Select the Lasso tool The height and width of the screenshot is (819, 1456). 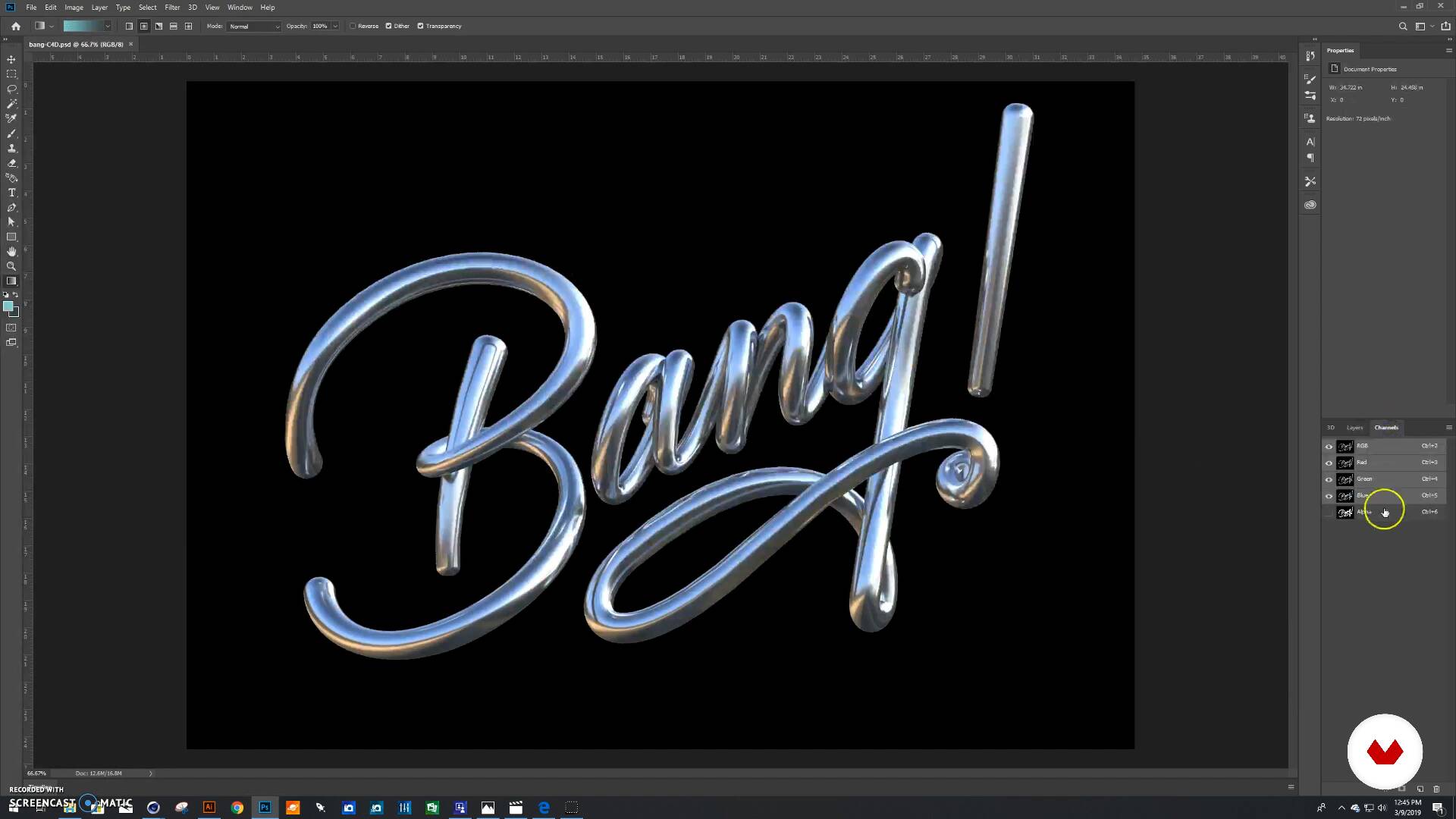tap(11, 89)
